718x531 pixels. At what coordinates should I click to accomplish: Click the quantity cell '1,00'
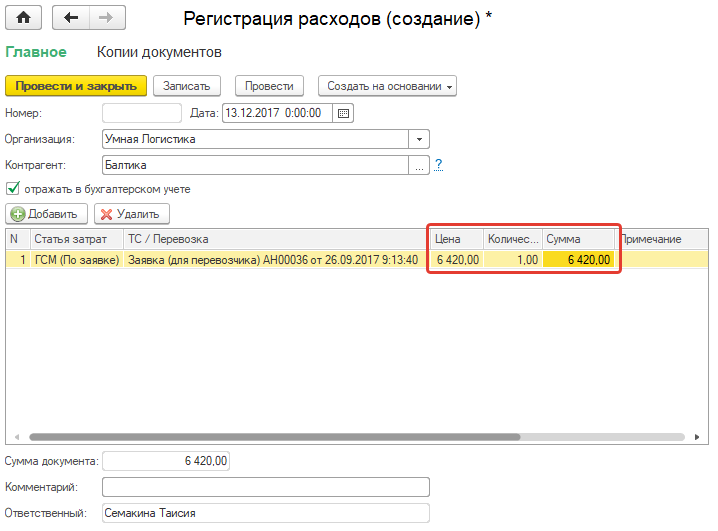click(513, 260)
